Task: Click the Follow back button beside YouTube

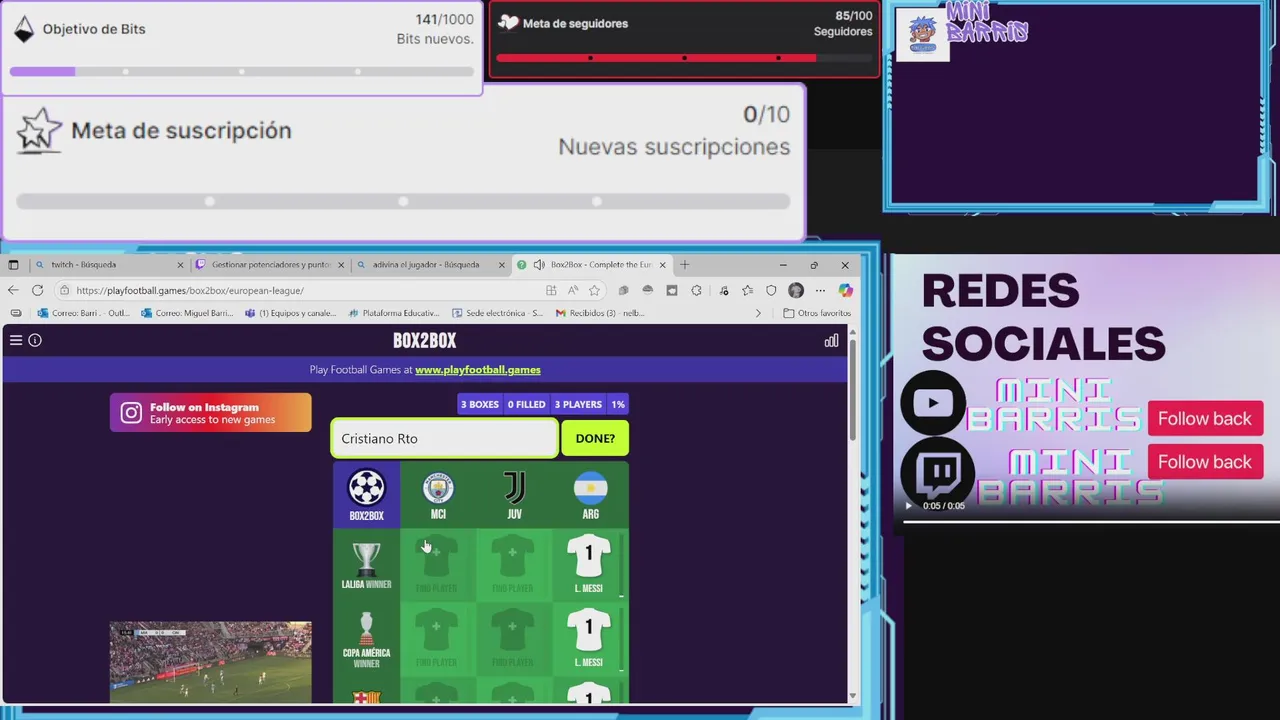Action: pos(1205,419)
